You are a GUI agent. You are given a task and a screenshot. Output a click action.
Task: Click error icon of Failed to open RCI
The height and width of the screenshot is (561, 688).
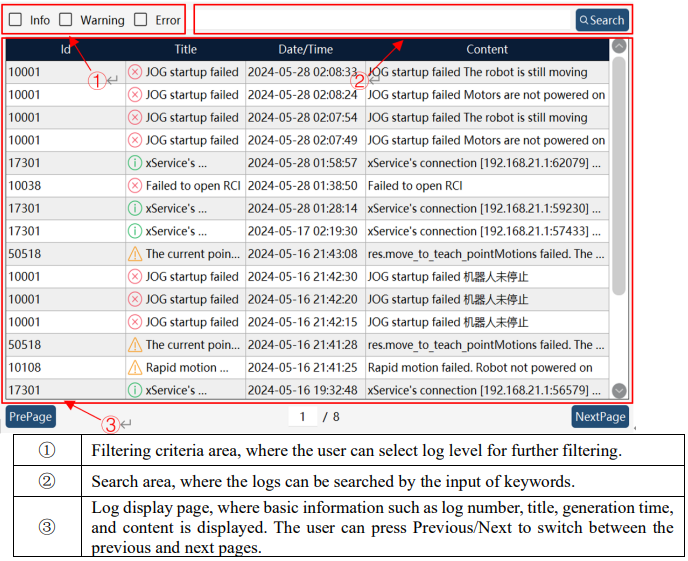coord(135,186)
